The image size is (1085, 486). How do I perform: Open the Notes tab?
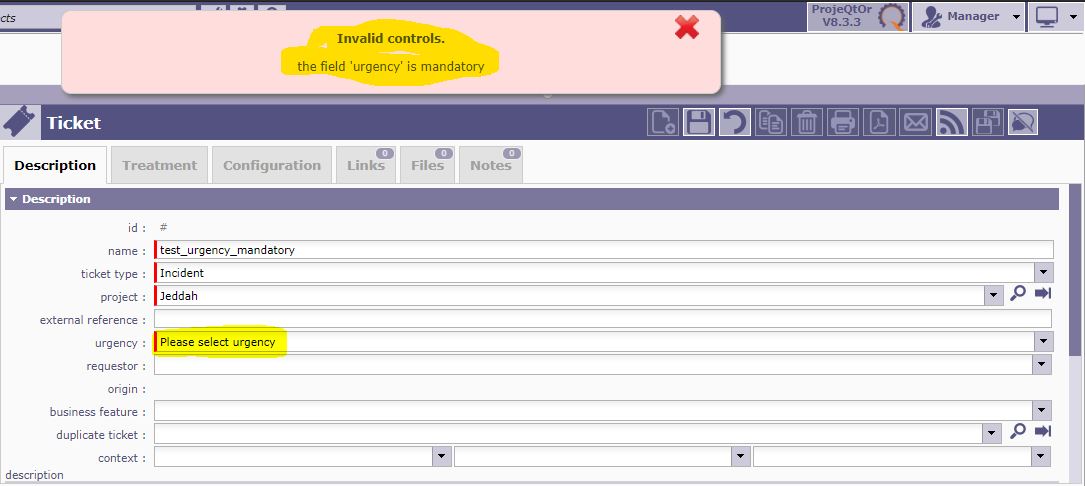click(491, 165)
